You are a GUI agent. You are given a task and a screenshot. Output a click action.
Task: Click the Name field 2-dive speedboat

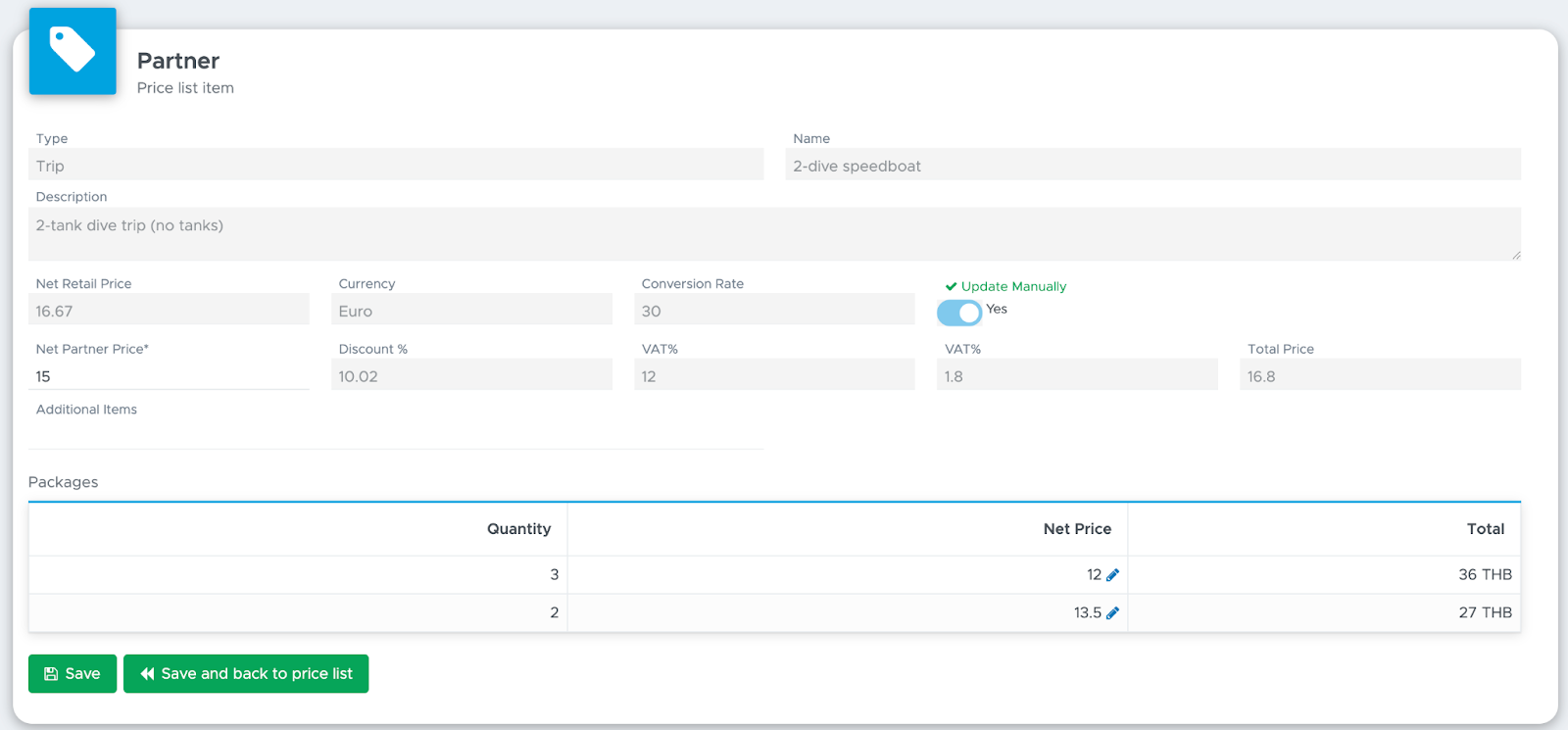point(1153,166)
